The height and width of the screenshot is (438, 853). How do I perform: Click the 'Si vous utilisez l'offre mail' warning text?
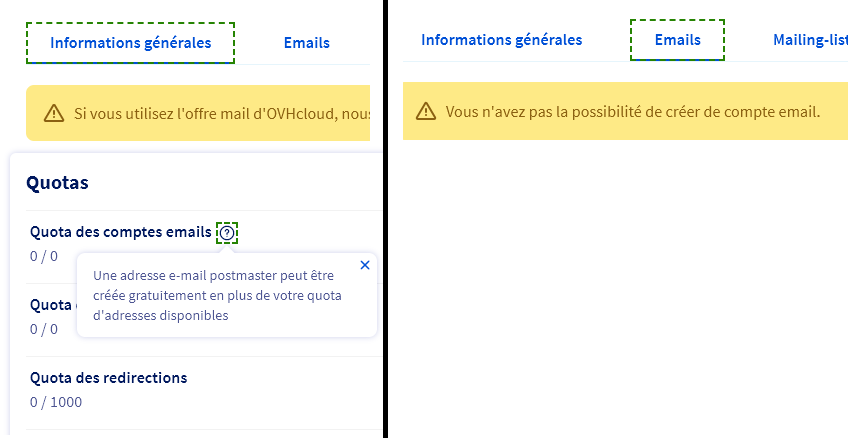coord(221,114)
